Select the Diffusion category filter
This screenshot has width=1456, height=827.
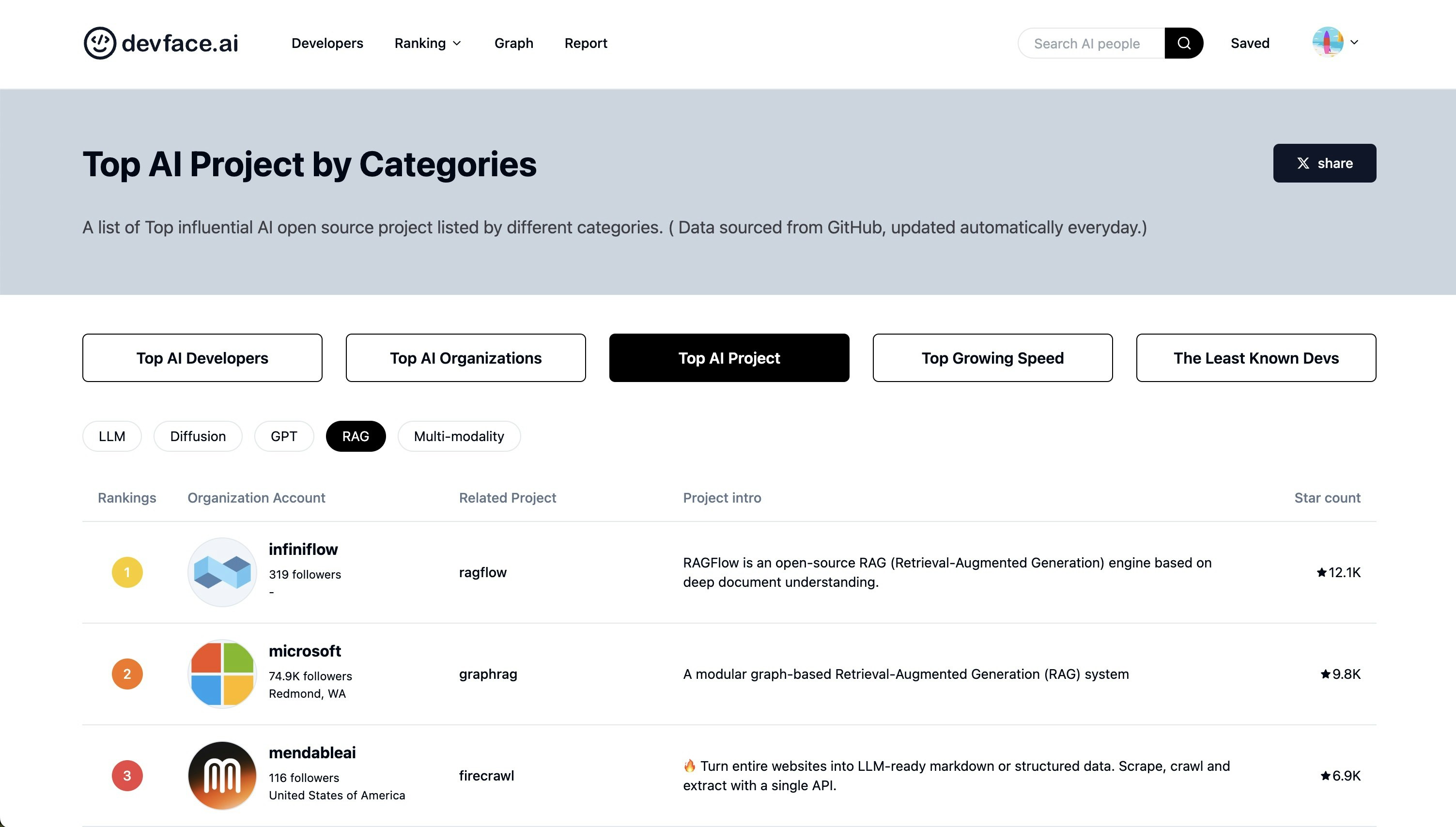click(198, 436)
